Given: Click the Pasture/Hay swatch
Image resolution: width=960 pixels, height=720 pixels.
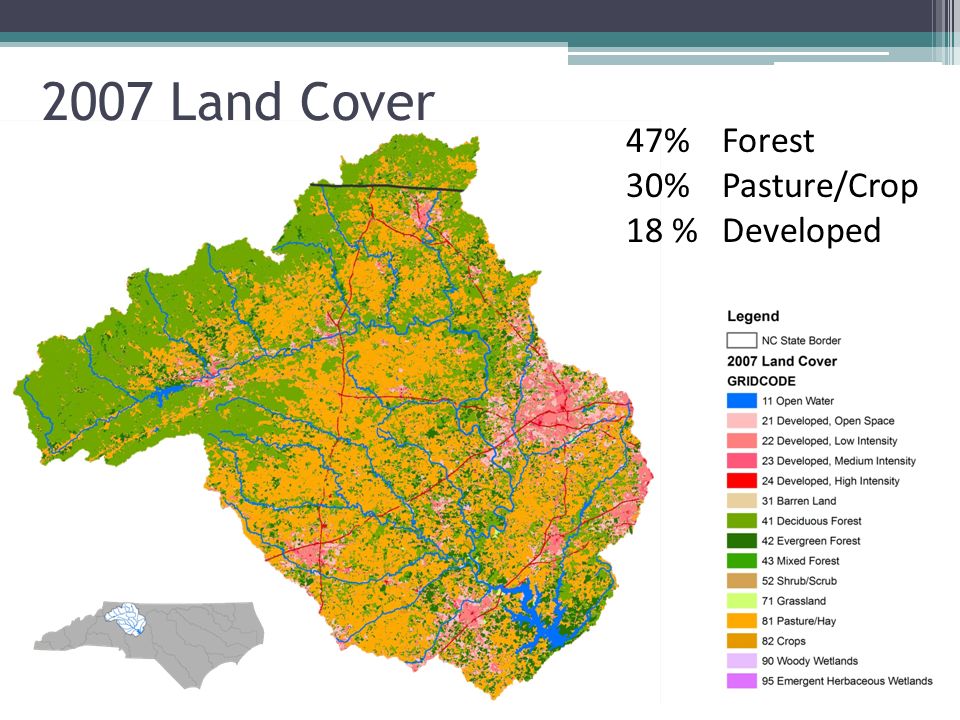Looking at the screenshot, I should (x=741, y=621).
